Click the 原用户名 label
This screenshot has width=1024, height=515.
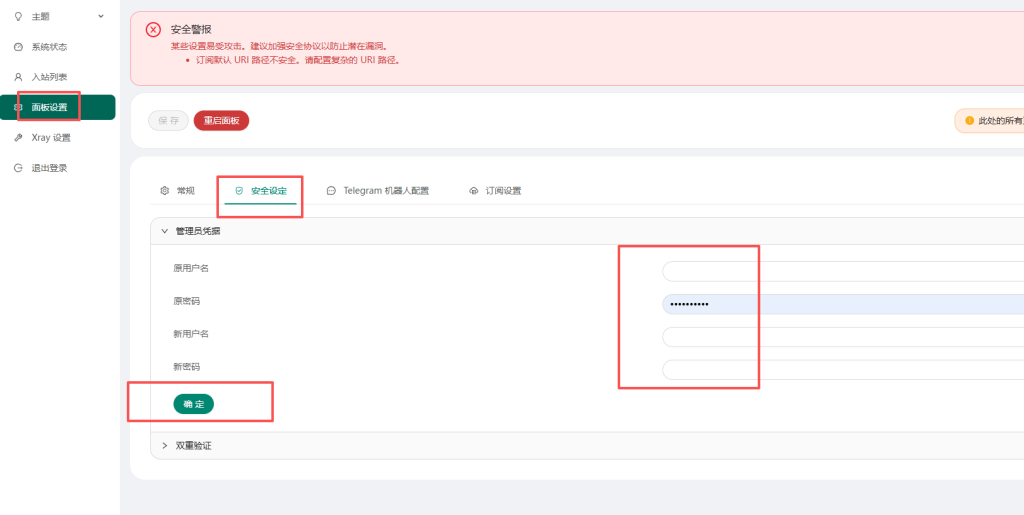[191, 268]
